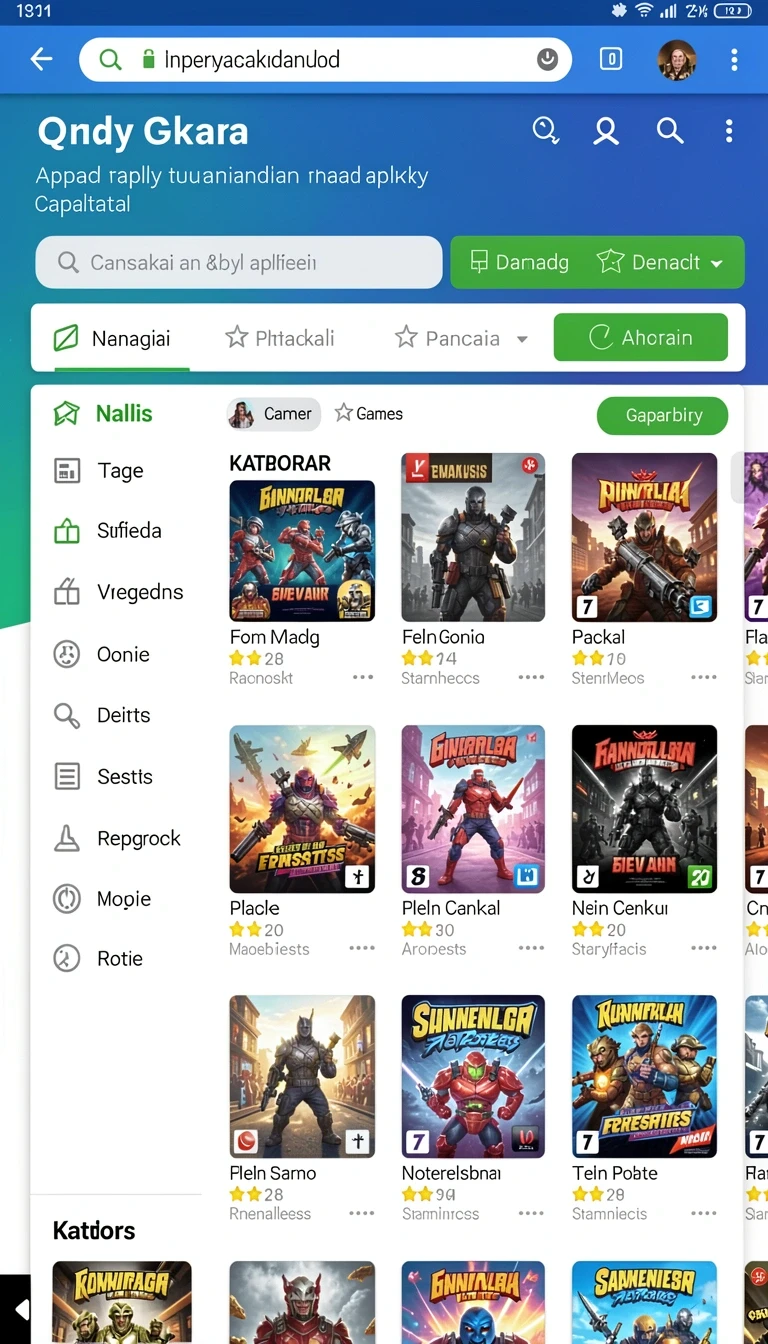Click the KATBORAR section heading

[x=280, y=463]
